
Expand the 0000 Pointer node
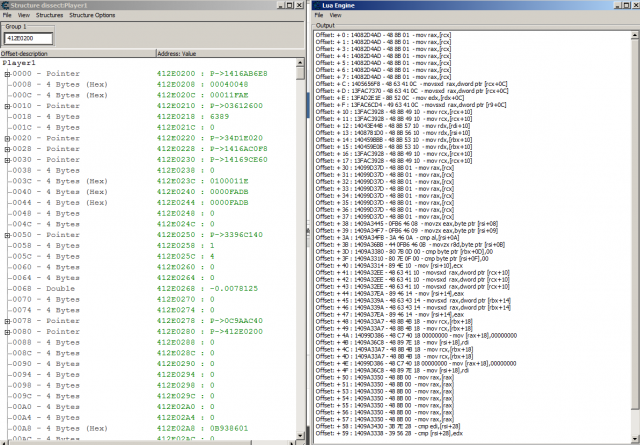[7, 74]
